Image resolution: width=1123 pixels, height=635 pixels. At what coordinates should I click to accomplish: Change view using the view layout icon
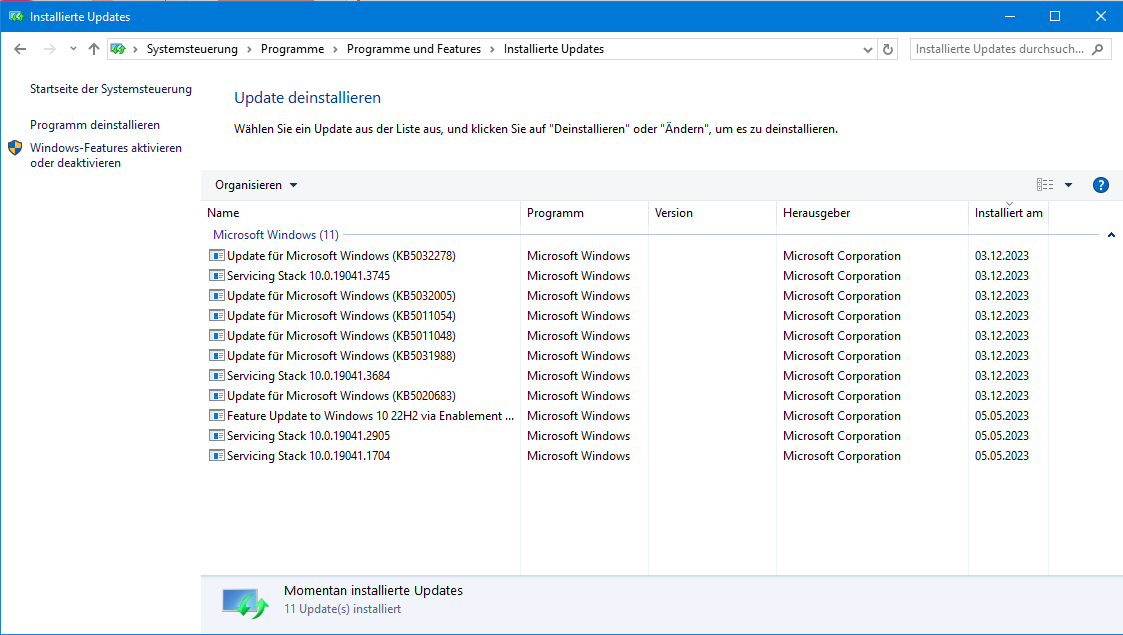click(1045, 185)
